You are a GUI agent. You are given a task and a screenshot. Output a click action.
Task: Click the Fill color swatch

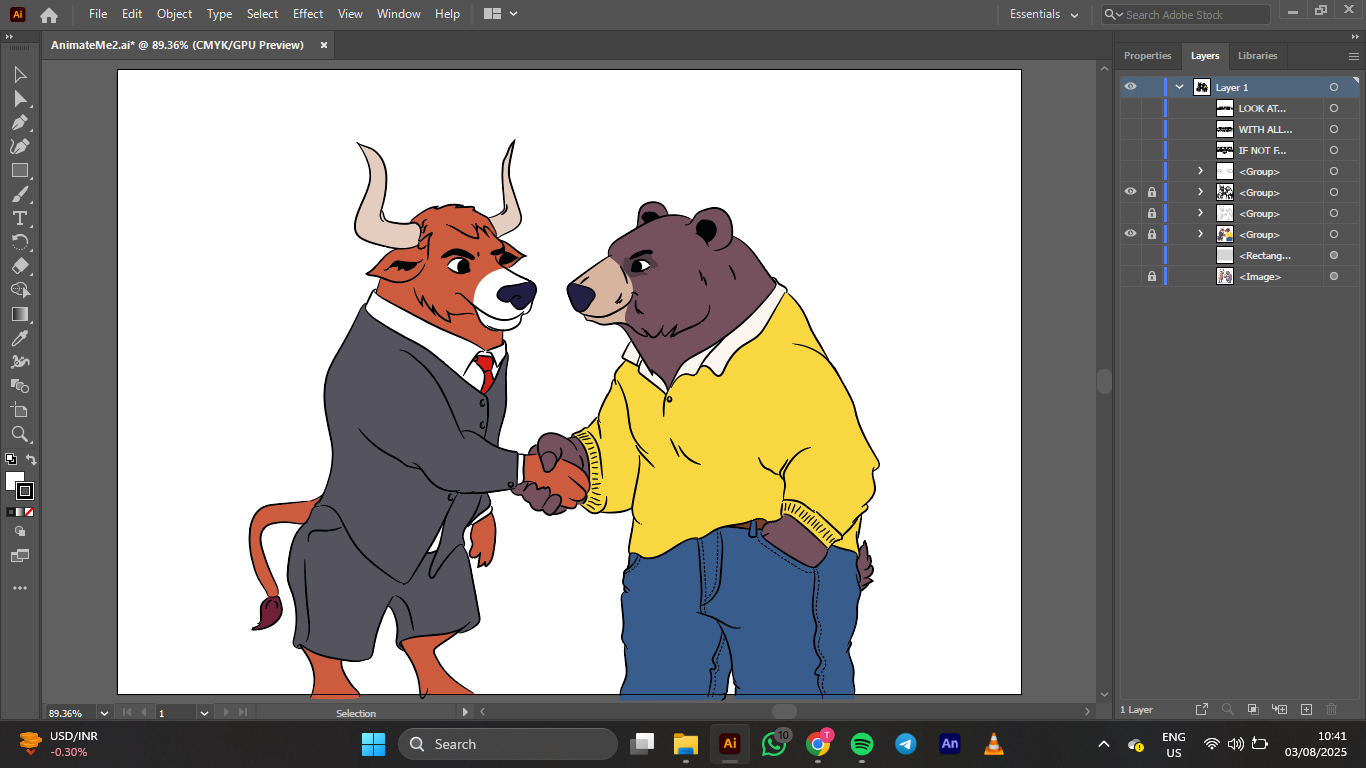[x=14, y=481]
